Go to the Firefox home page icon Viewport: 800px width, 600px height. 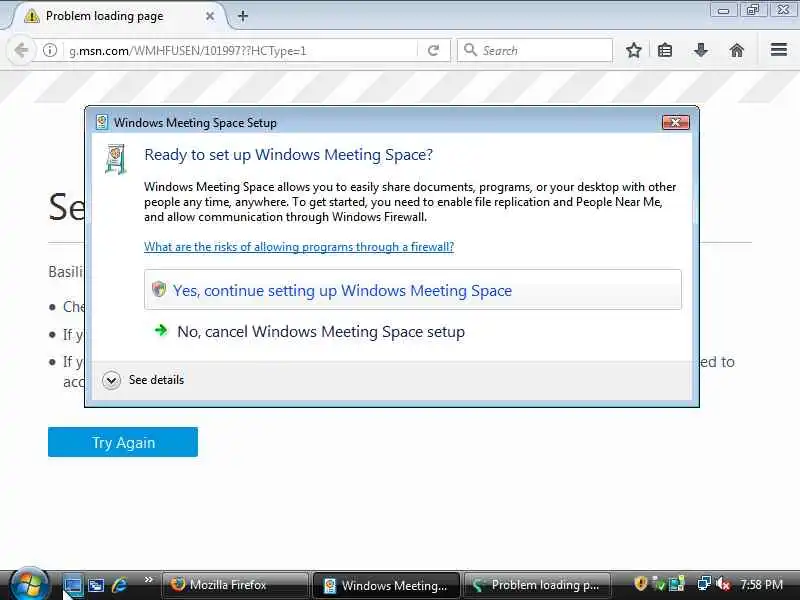pyautogui.click(x=737, y=51)
